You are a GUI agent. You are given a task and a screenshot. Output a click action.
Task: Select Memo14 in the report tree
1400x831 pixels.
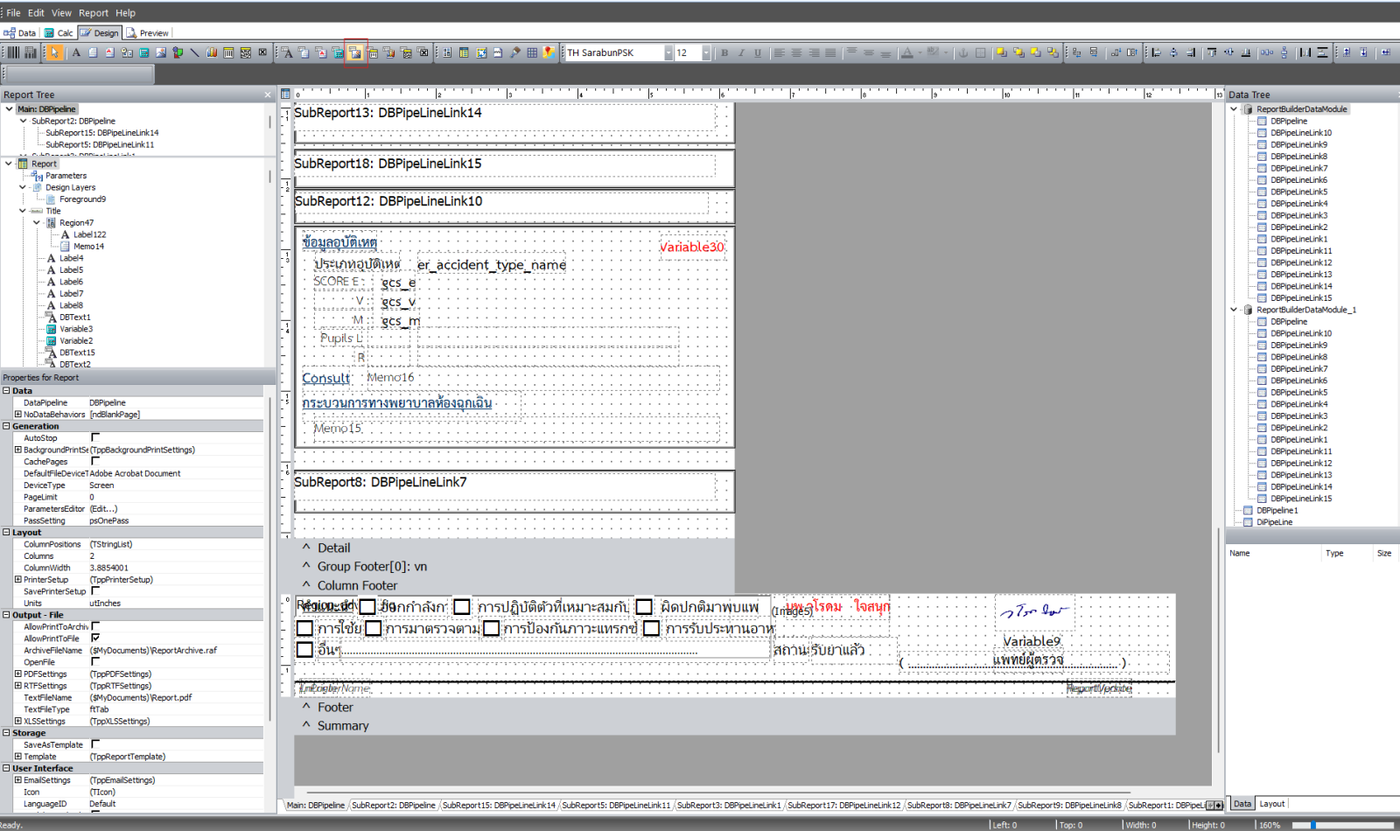[x=89, y=246]
